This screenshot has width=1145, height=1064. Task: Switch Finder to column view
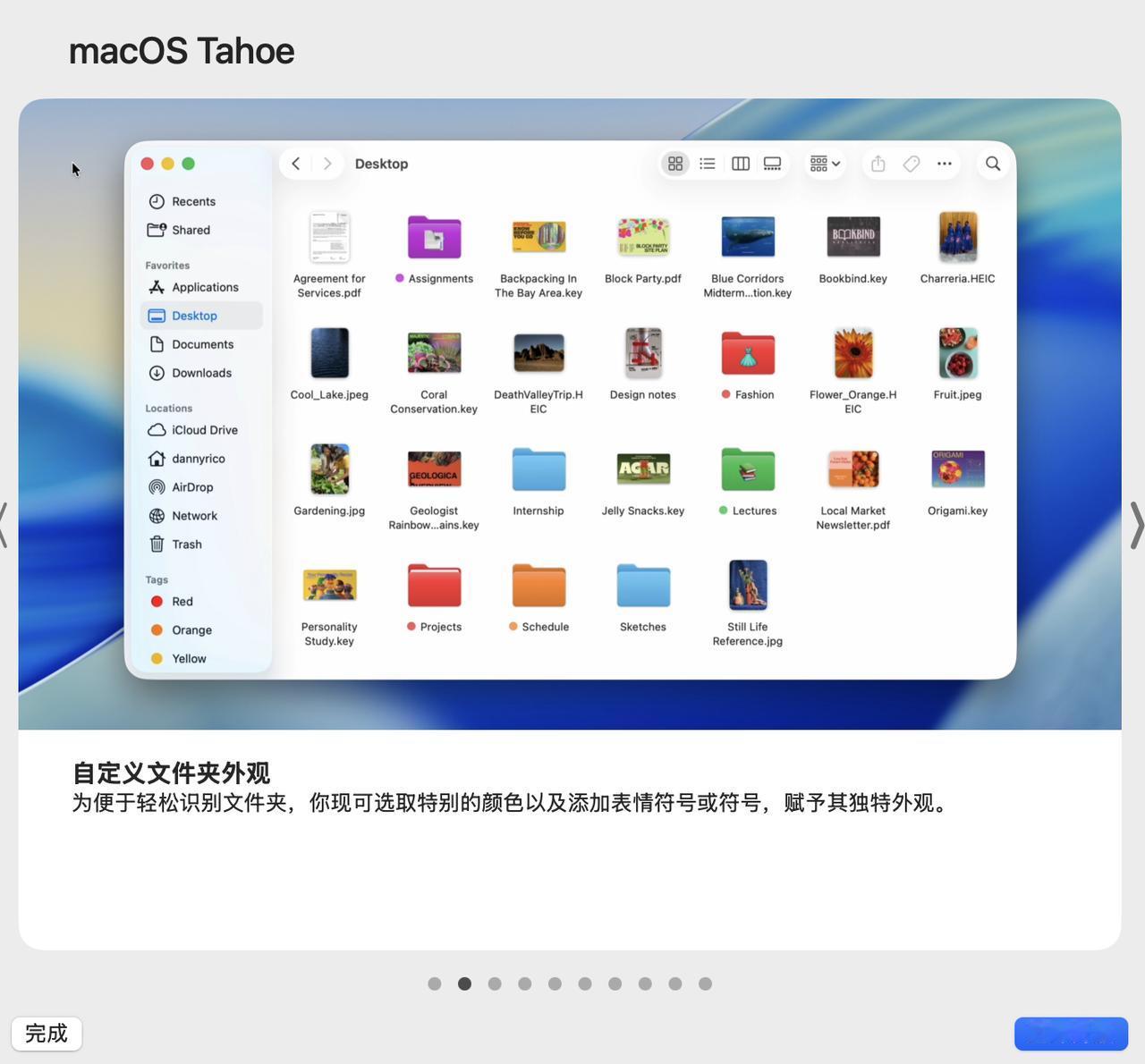coord(741,164)
